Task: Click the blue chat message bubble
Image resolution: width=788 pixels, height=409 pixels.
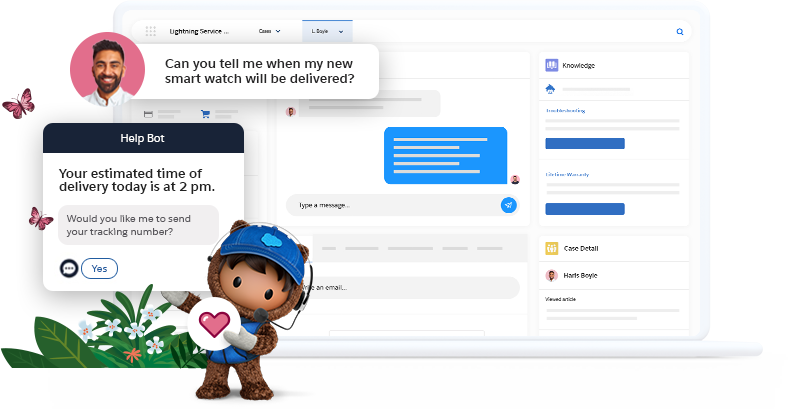Action: (445, 155)
